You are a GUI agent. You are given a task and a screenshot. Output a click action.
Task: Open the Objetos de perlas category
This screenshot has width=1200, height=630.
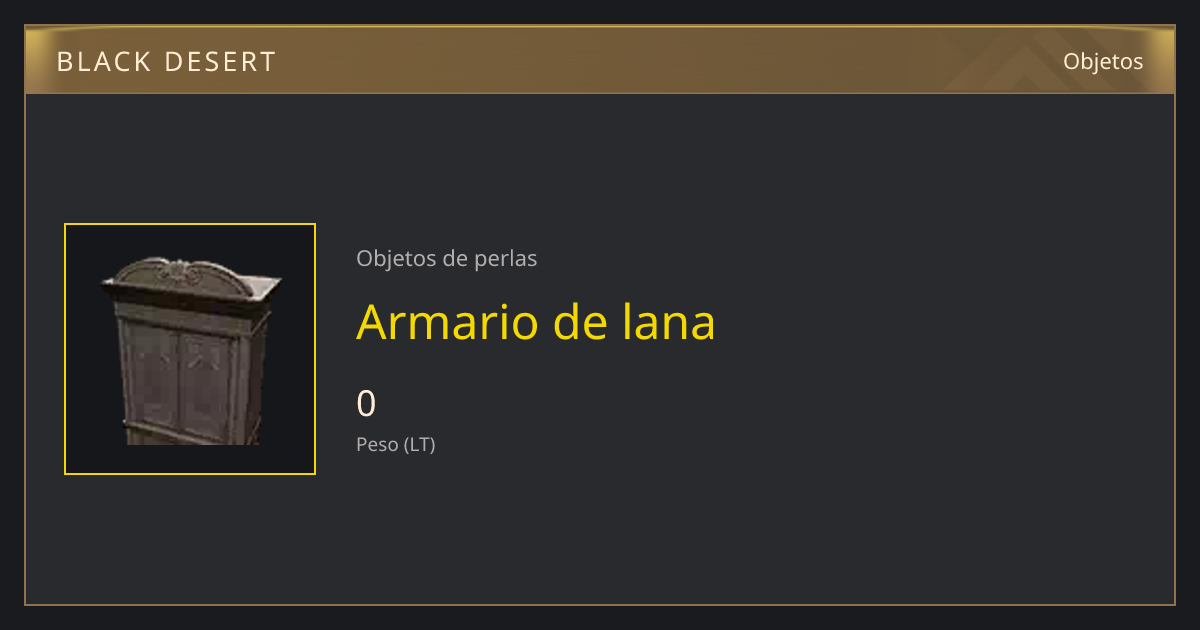click(x=447, y=259)
